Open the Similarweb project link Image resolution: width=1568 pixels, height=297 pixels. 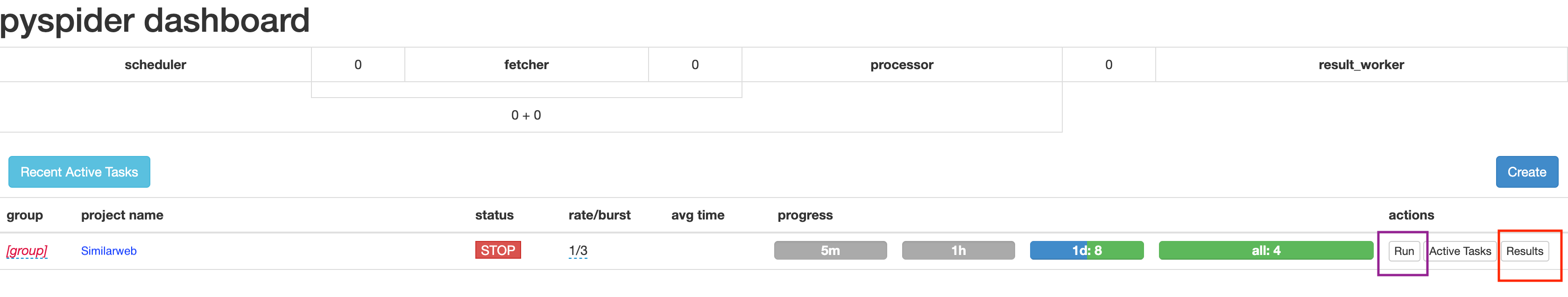[x=109, y=251]
